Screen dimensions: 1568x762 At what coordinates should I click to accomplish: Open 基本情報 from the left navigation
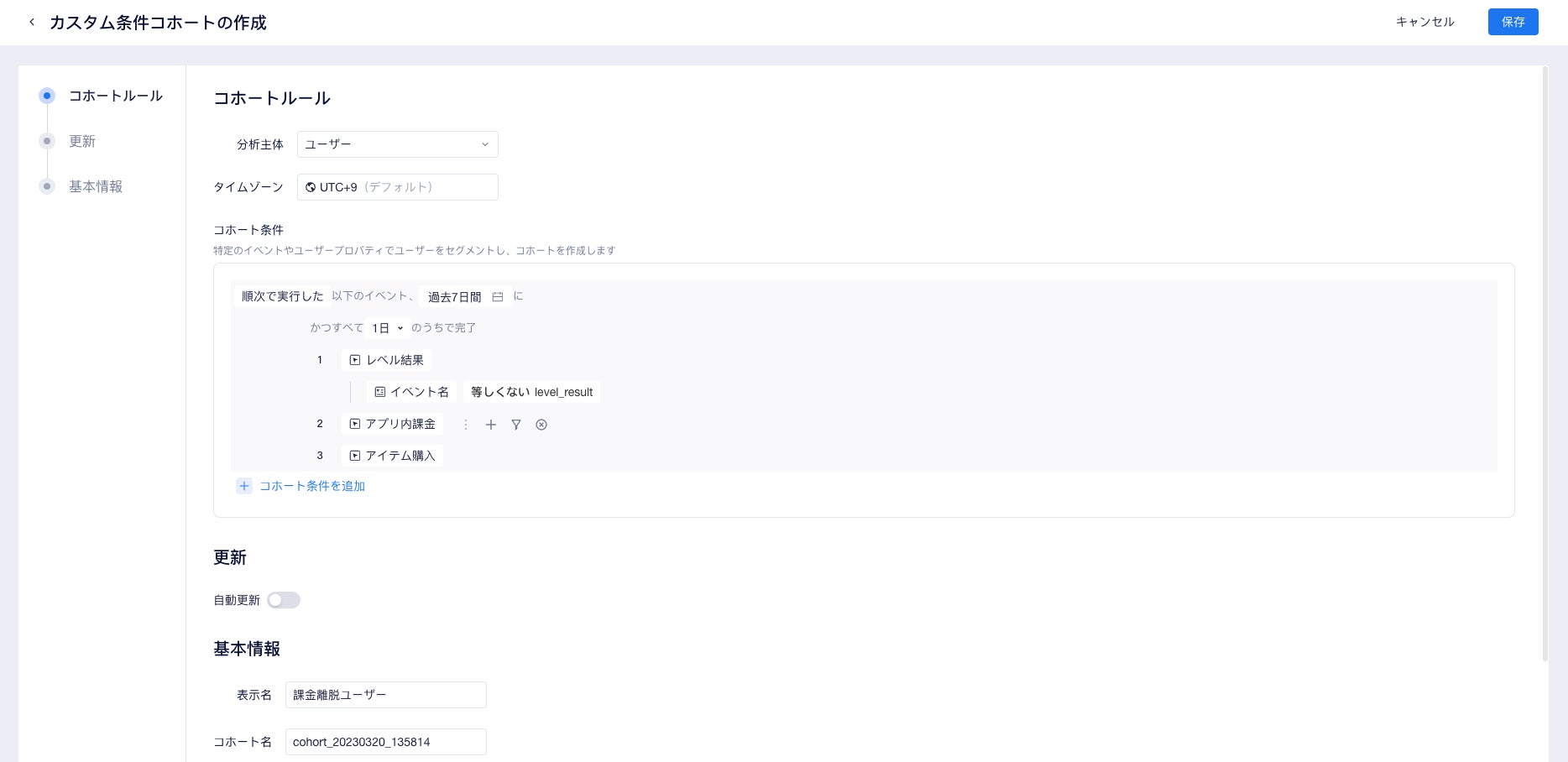(96, 186)
